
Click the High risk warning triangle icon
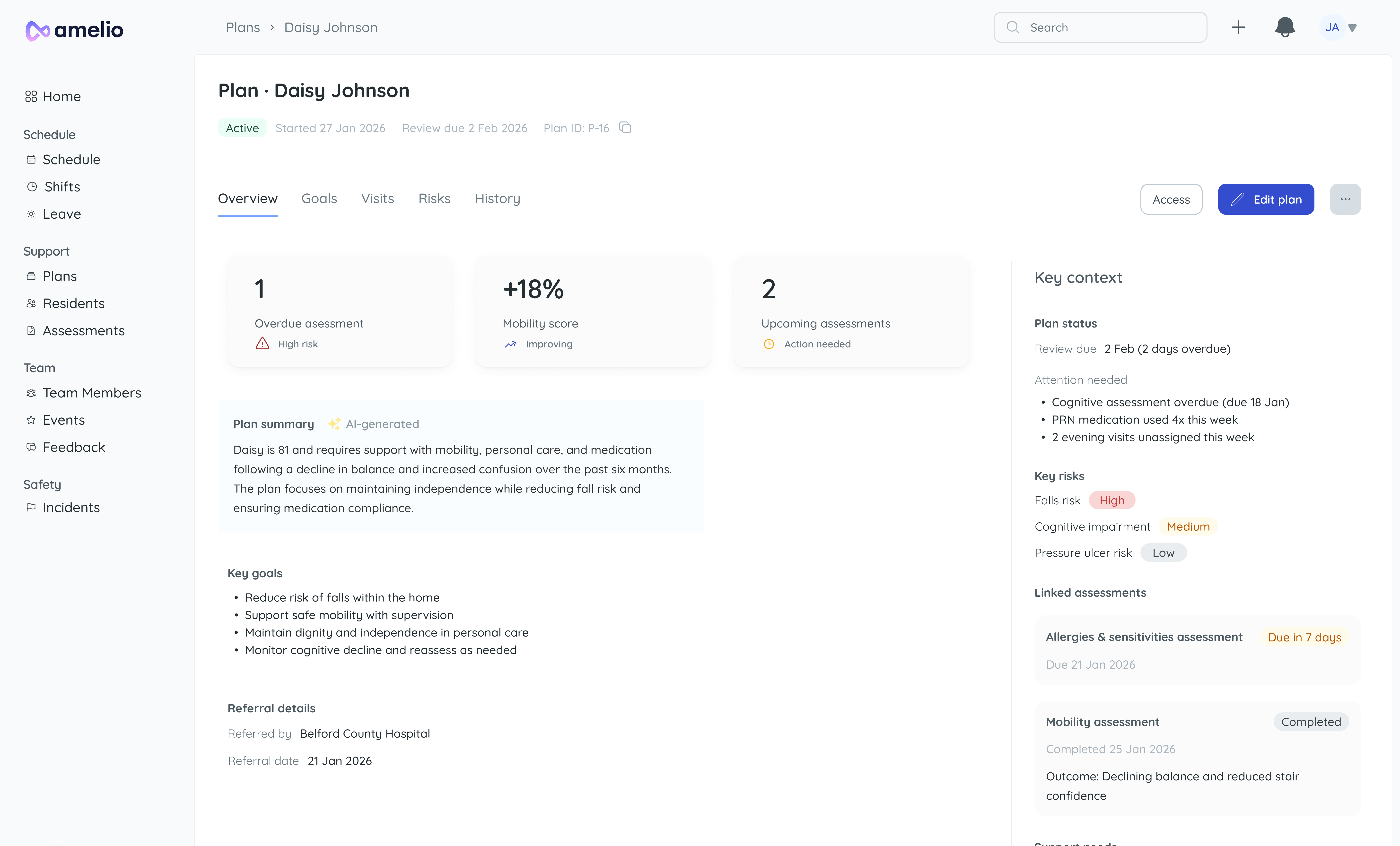[262, 344]
